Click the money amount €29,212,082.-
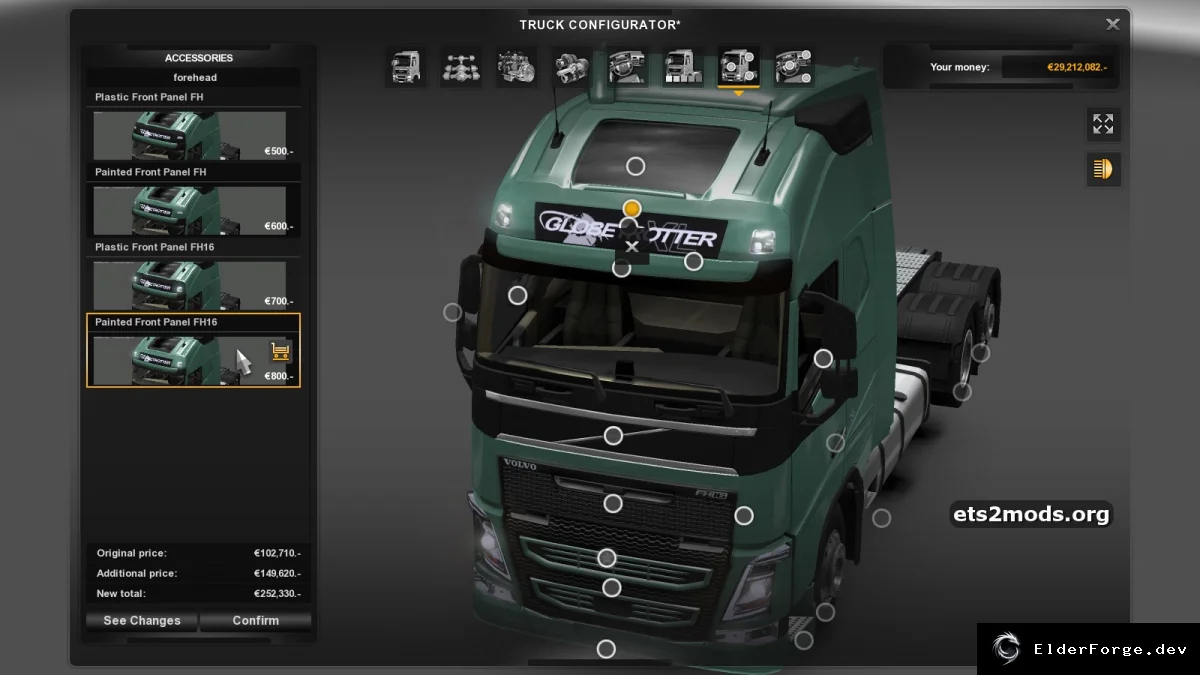This screenshot has width=1200, height=675. point(1077,67)
